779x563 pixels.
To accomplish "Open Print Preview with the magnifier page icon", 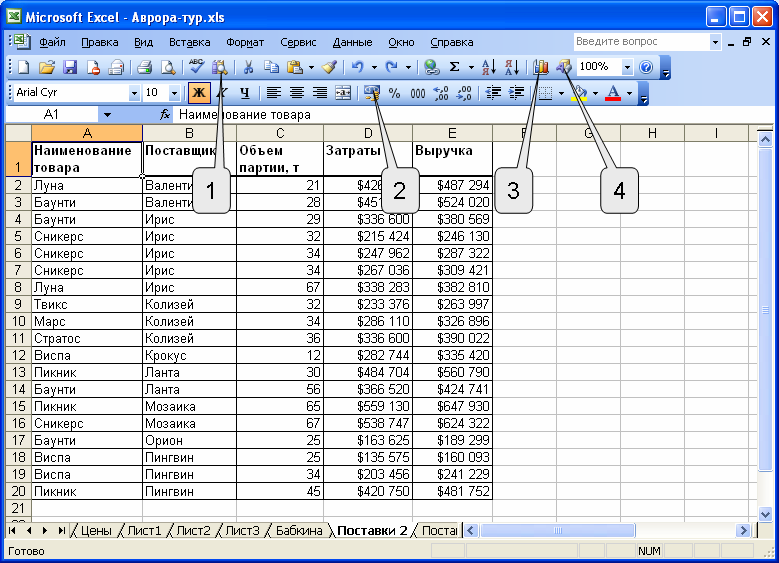I will 168,67.
